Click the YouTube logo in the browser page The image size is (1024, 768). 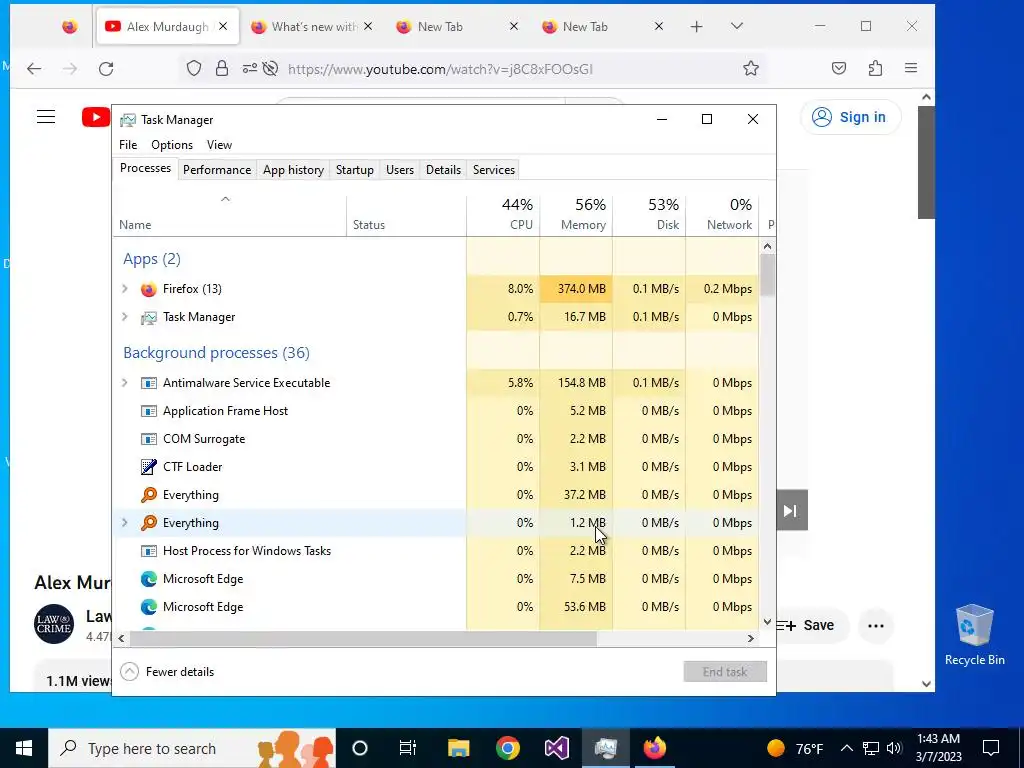(96, 117)
